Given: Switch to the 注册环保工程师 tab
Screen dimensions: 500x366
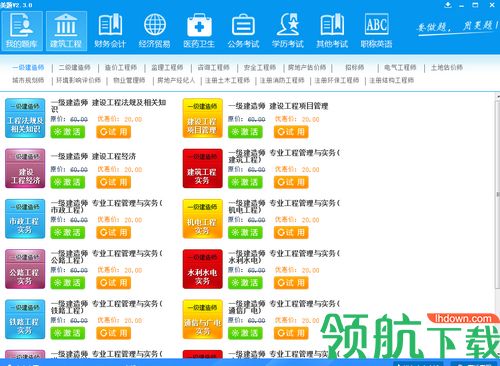Looking at the screenshot, I should click(x=337, y=80).
